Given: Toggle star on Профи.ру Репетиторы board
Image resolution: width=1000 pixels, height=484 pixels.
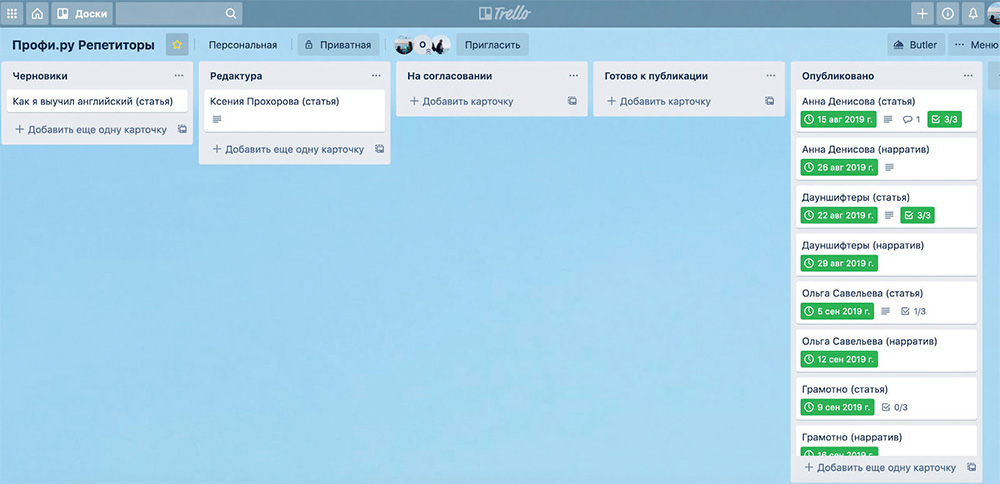Looking at the screenshot, I should 177,45.
